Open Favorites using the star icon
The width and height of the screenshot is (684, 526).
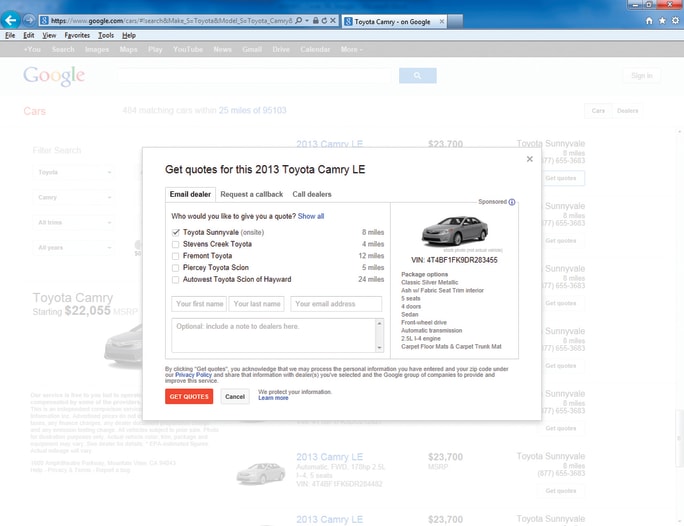[x=662, y=20]
